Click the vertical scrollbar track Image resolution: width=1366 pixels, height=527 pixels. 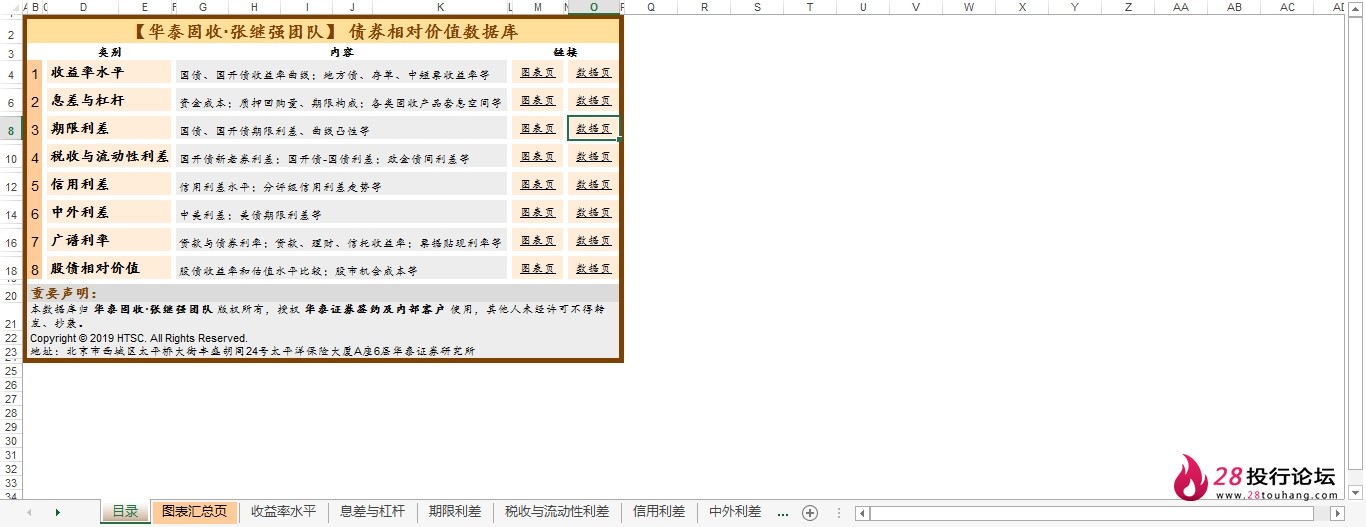tap(1357, 250)
